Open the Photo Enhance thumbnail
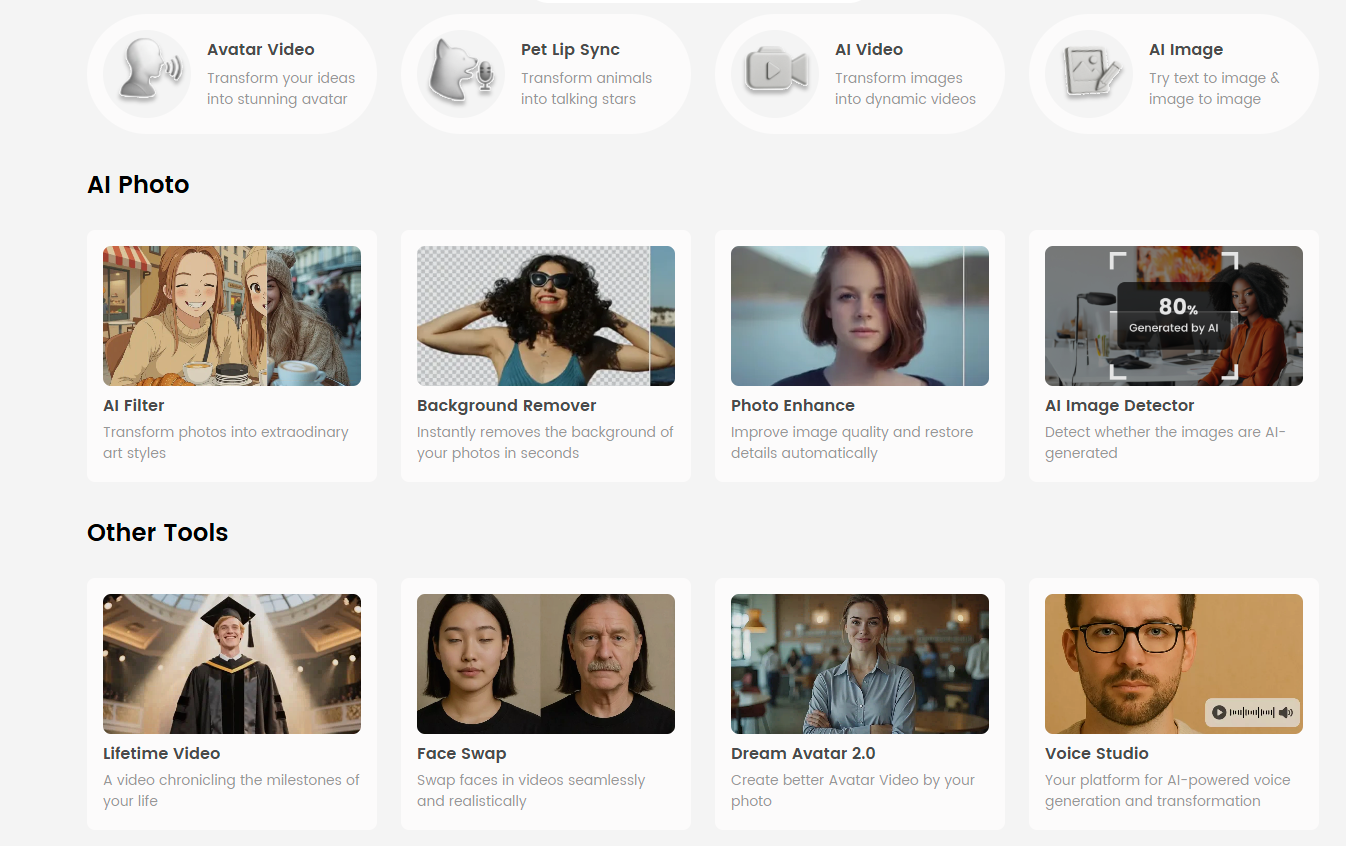 860,316
